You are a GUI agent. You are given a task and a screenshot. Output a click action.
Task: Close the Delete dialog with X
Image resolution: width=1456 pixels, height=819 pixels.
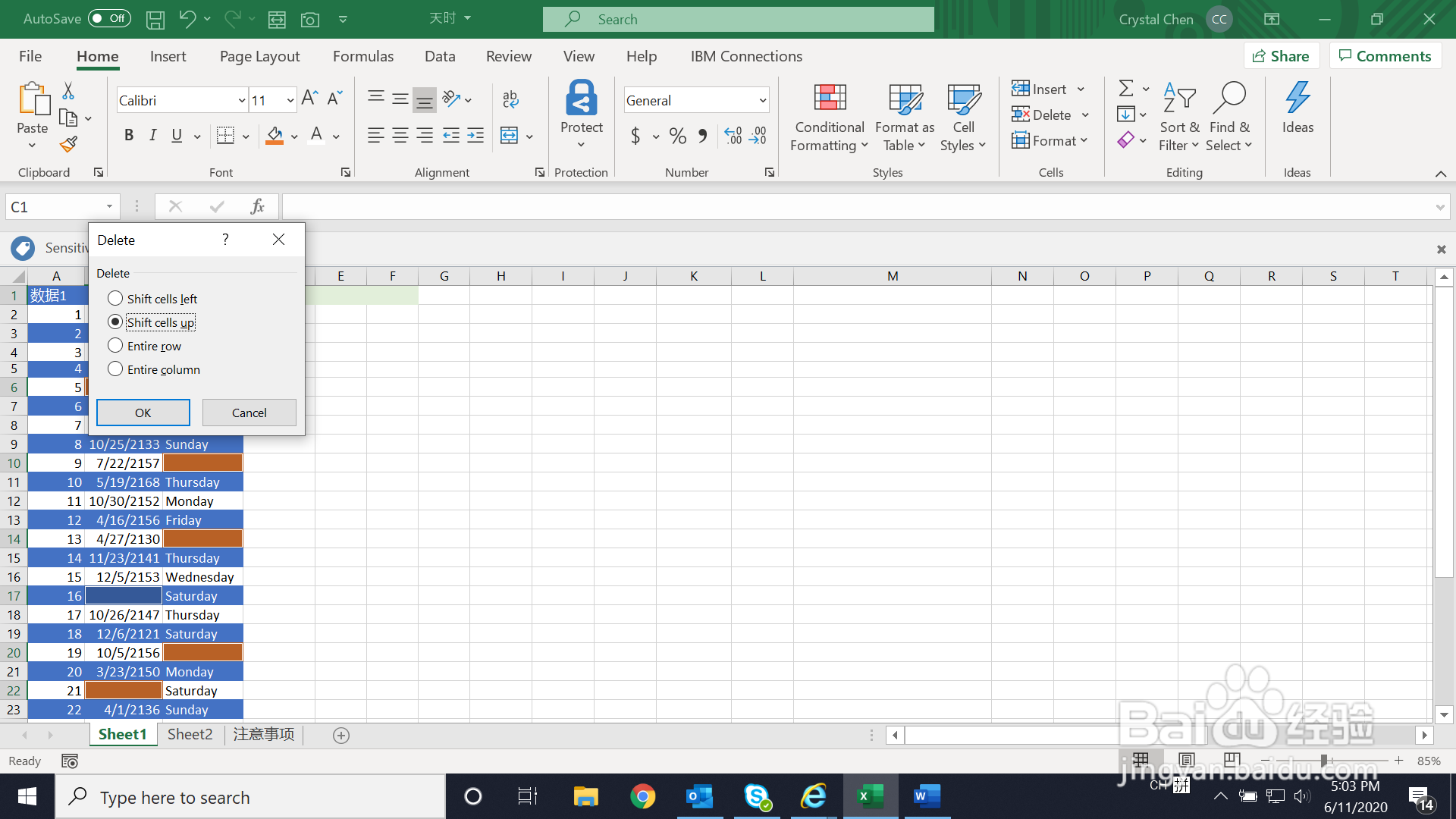279,240
